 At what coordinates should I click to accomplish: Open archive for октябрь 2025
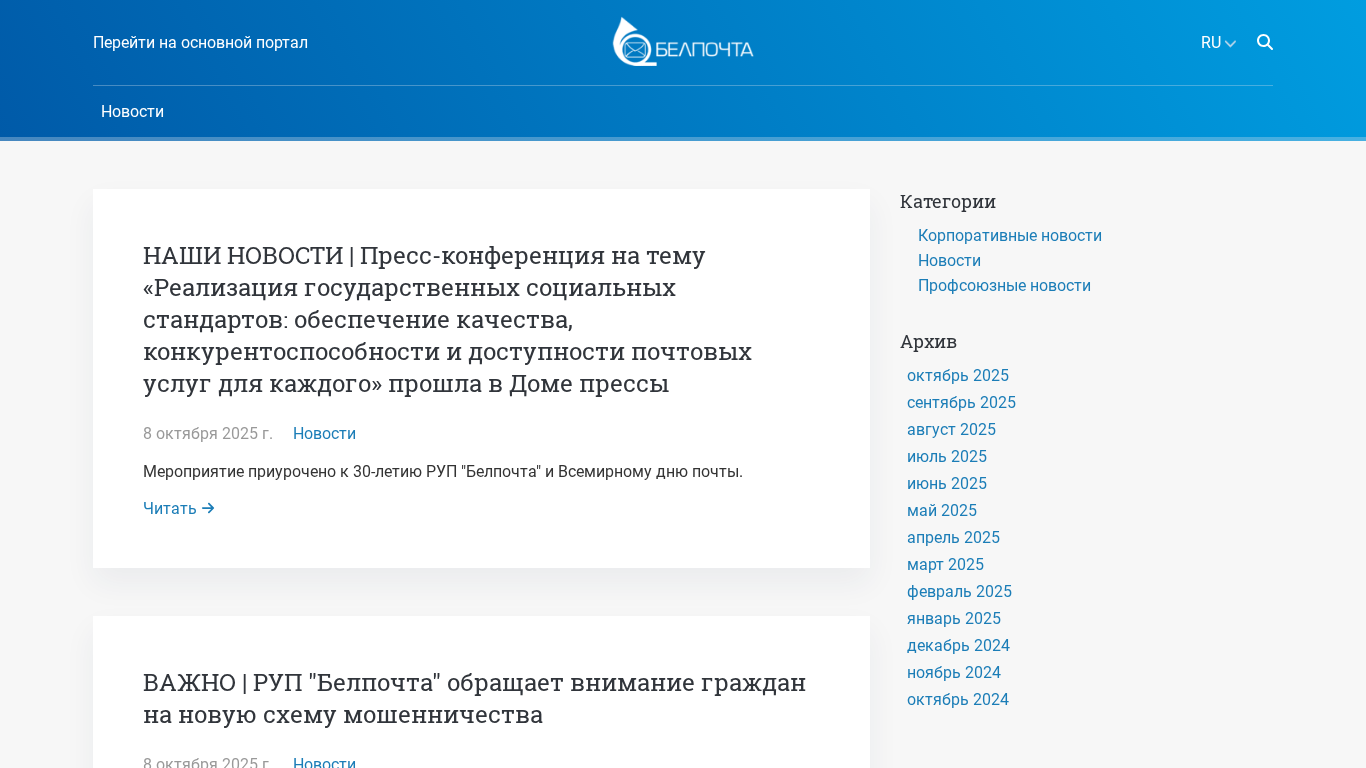tap(958, 375)
